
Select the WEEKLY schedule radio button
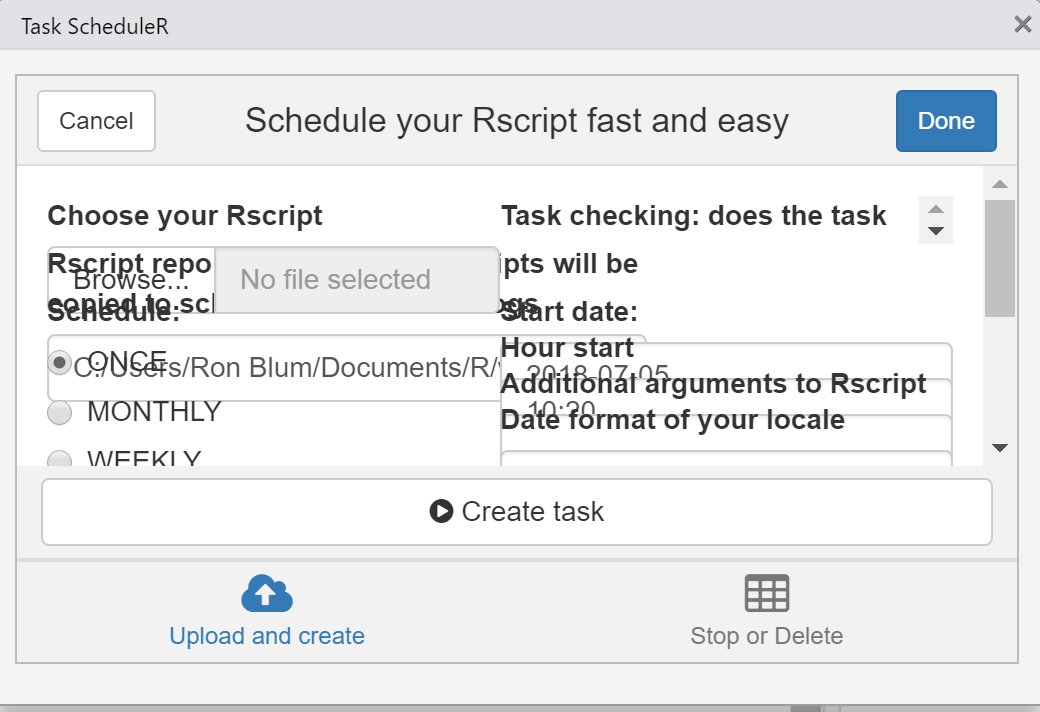pyautogui.click(x=60, y=459)
